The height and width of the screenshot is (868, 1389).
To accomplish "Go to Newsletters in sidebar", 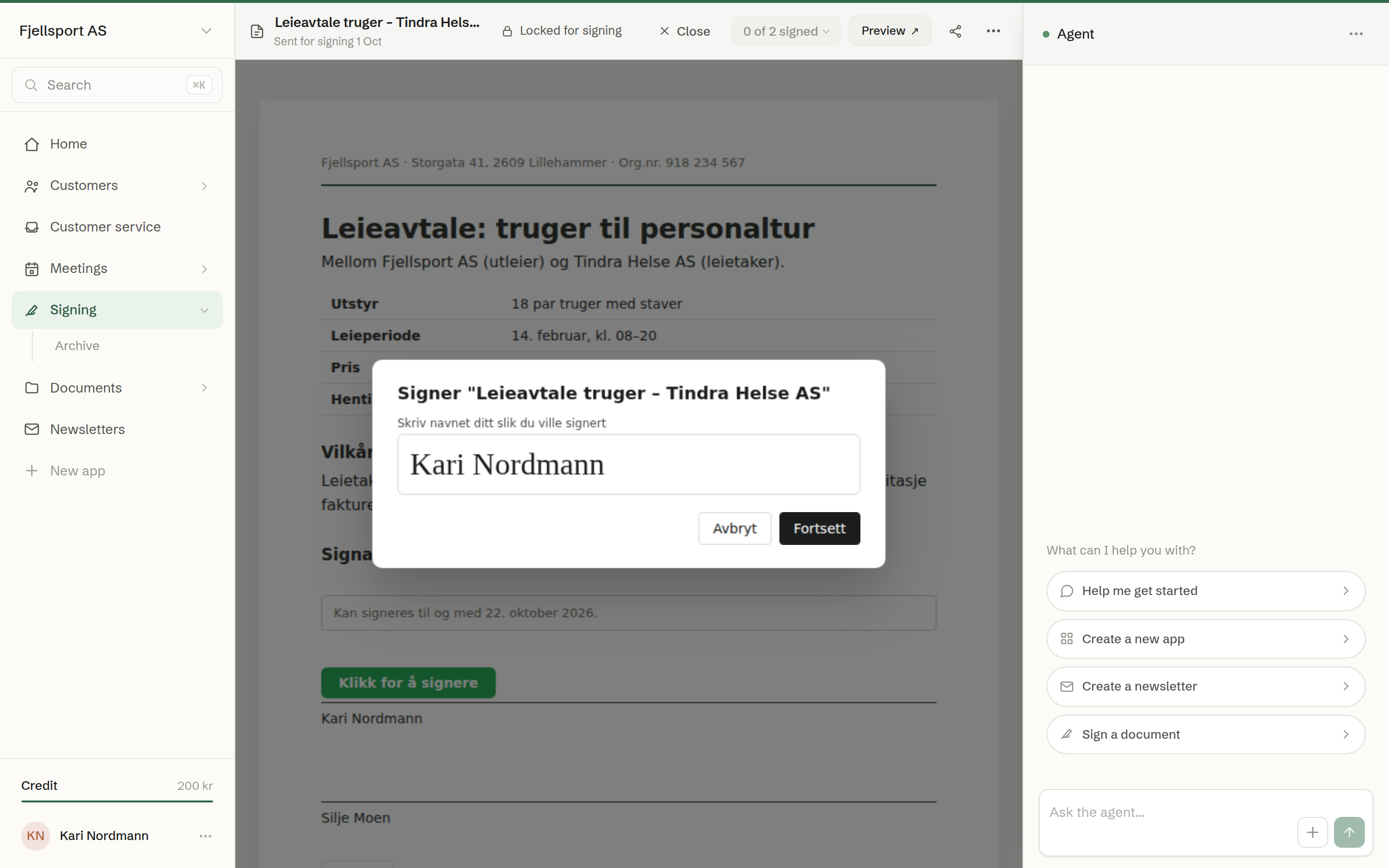I will click(x=117, y=429).
